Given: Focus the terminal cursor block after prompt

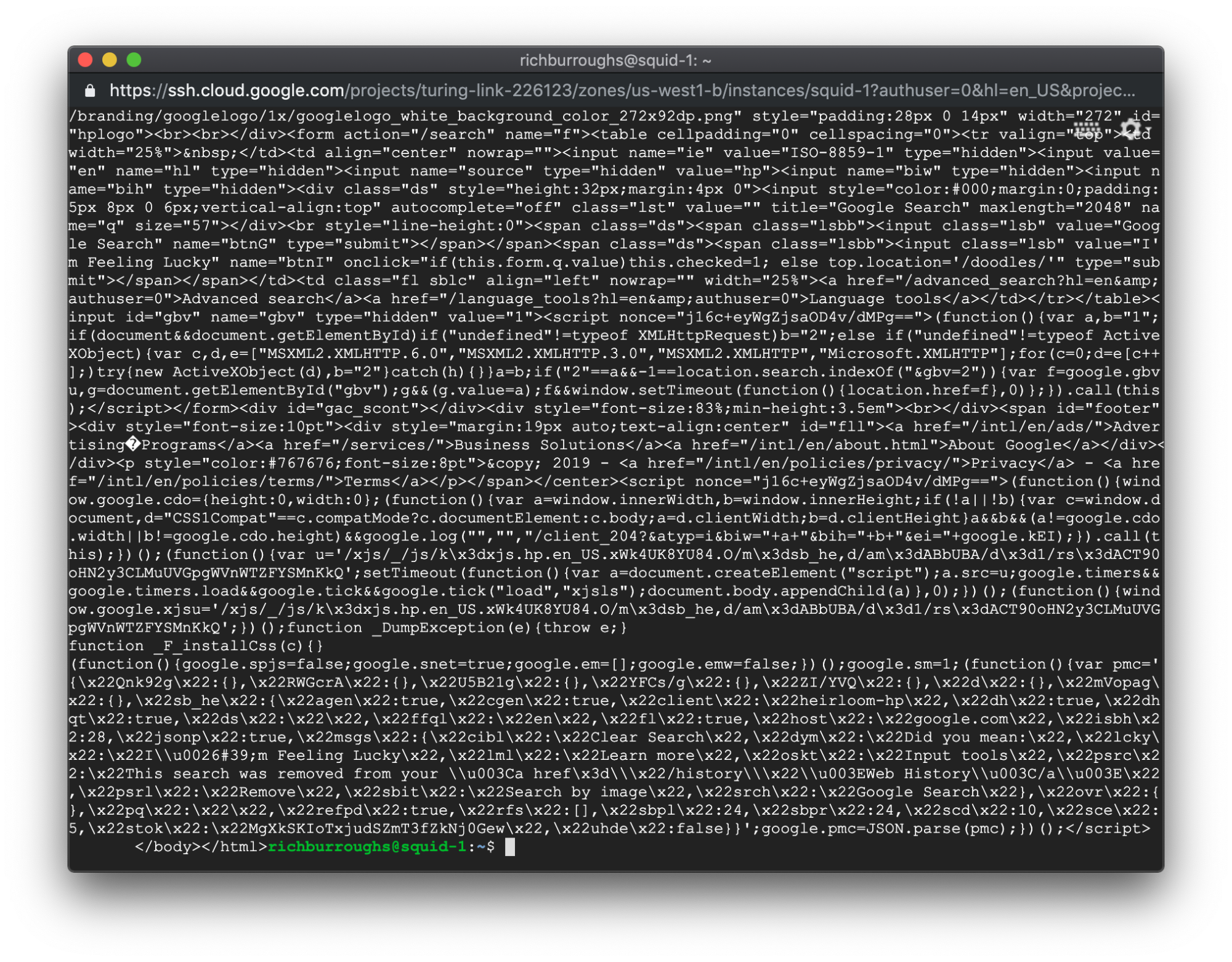Looking at the screenshot, I should click(x=510, y=847).
